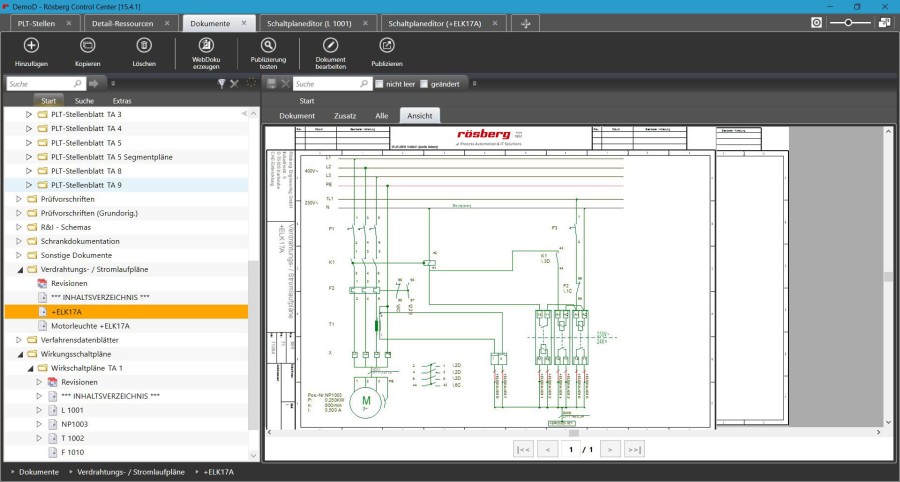Screen dimensions: 900x482
Task: Click the document panel Suche field
Action: [x=333, y=84]
